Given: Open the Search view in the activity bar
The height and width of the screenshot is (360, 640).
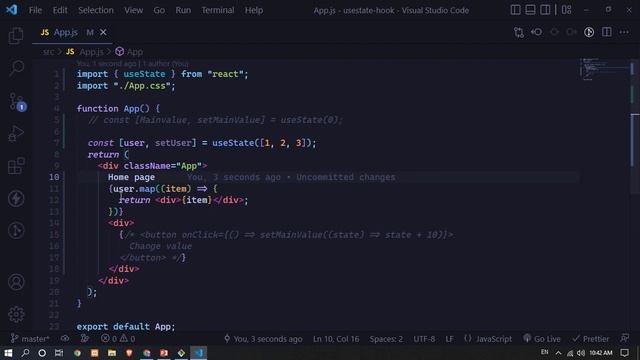Looking at the screenshot, I should [x=16, y=68].
